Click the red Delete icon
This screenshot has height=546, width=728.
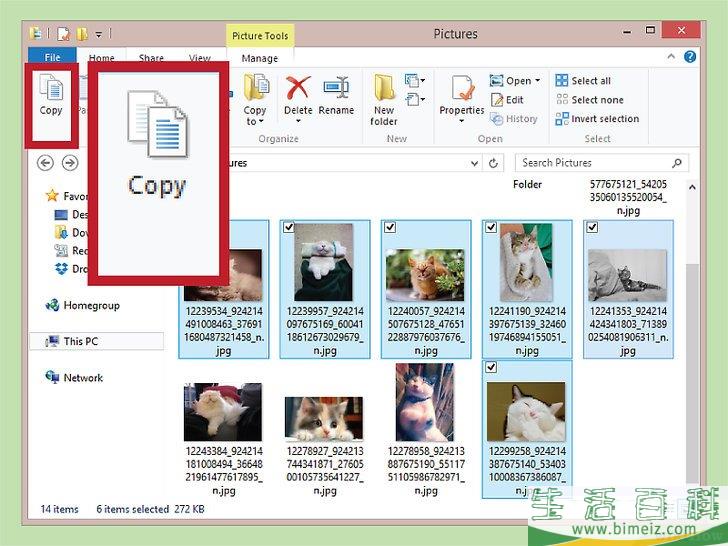(298, 94)
